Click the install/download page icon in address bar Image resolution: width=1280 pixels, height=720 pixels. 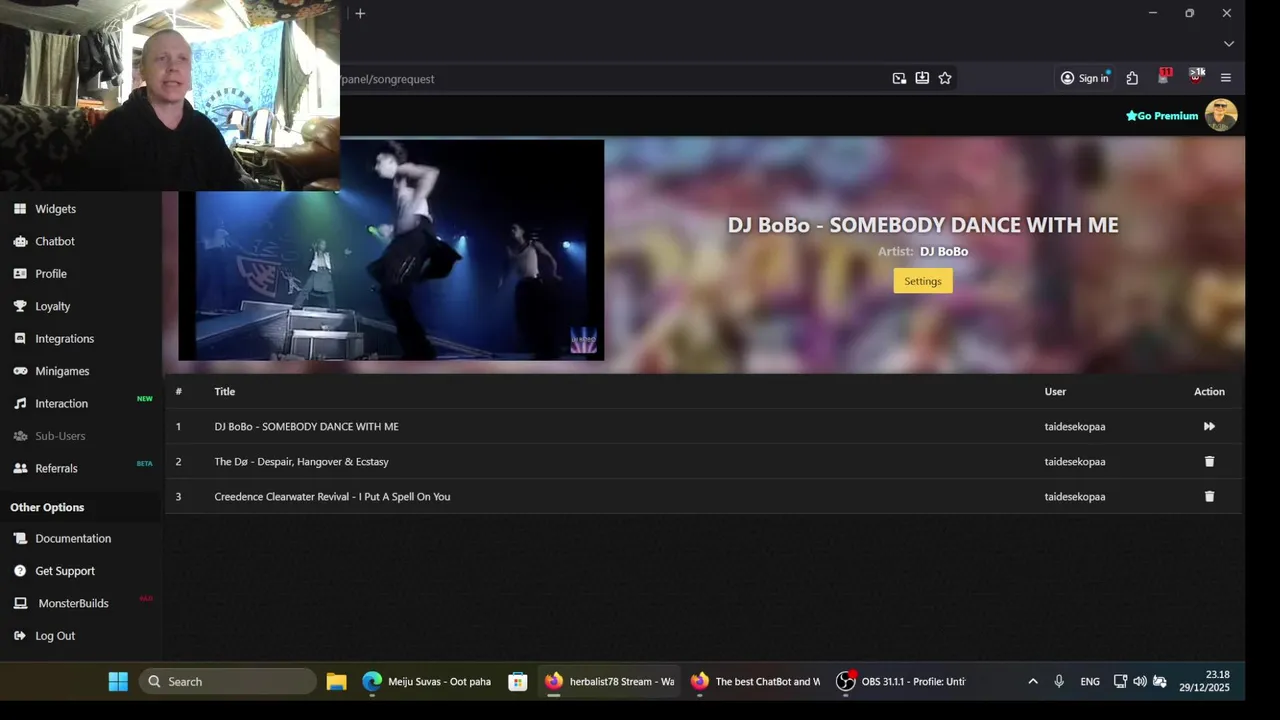pyautogui.click(x=922, y=78)
